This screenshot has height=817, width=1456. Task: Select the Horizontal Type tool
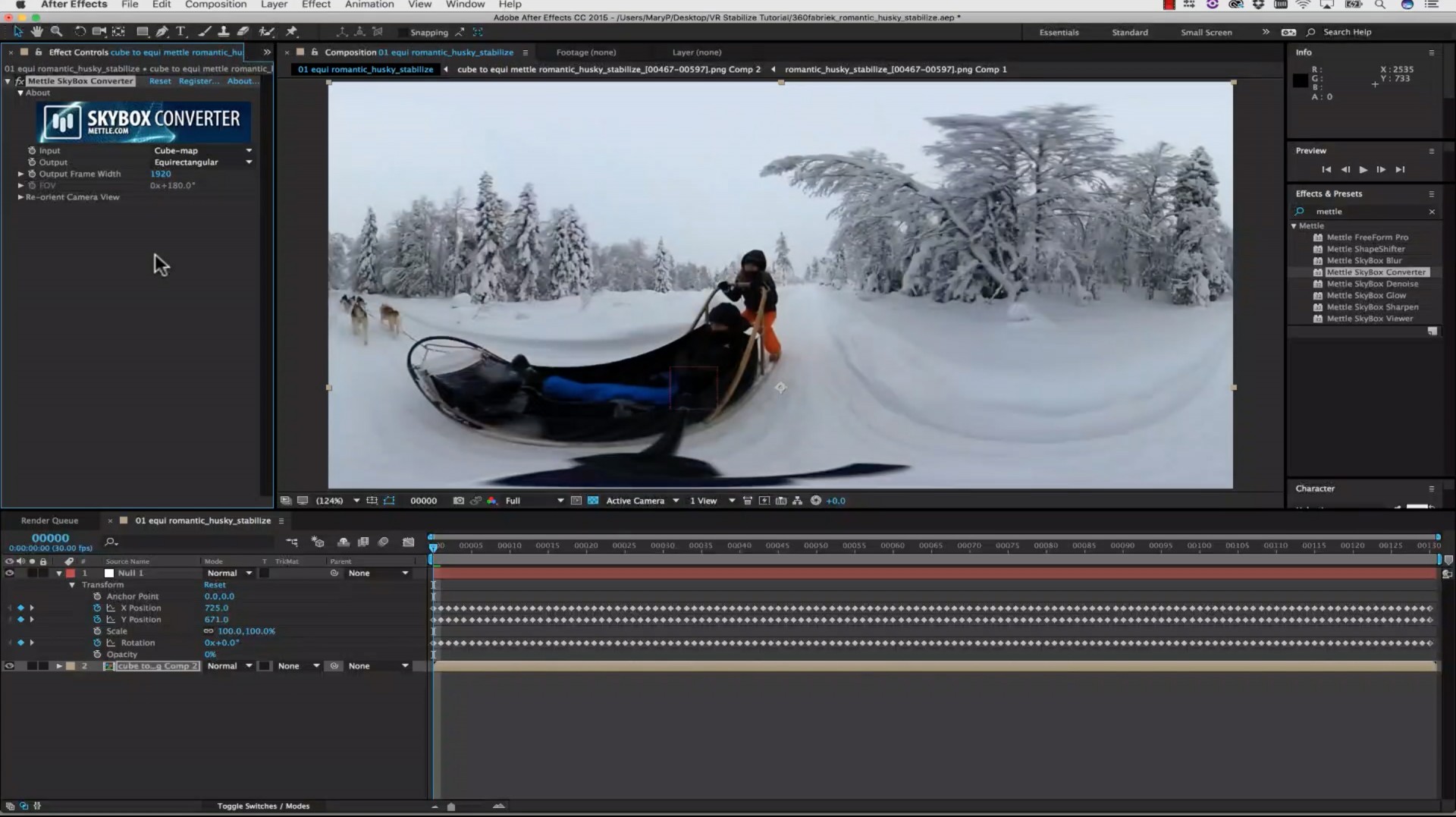pos(180,32)
